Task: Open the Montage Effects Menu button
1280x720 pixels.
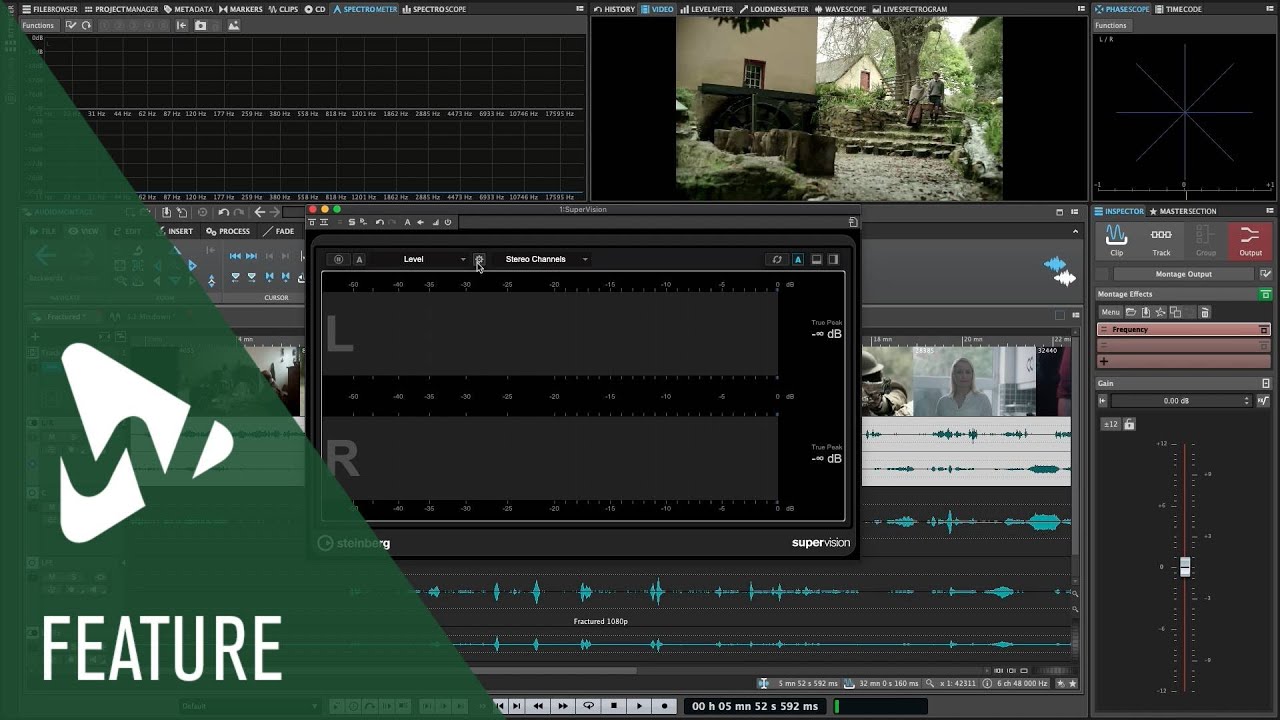Action: 1110,312
